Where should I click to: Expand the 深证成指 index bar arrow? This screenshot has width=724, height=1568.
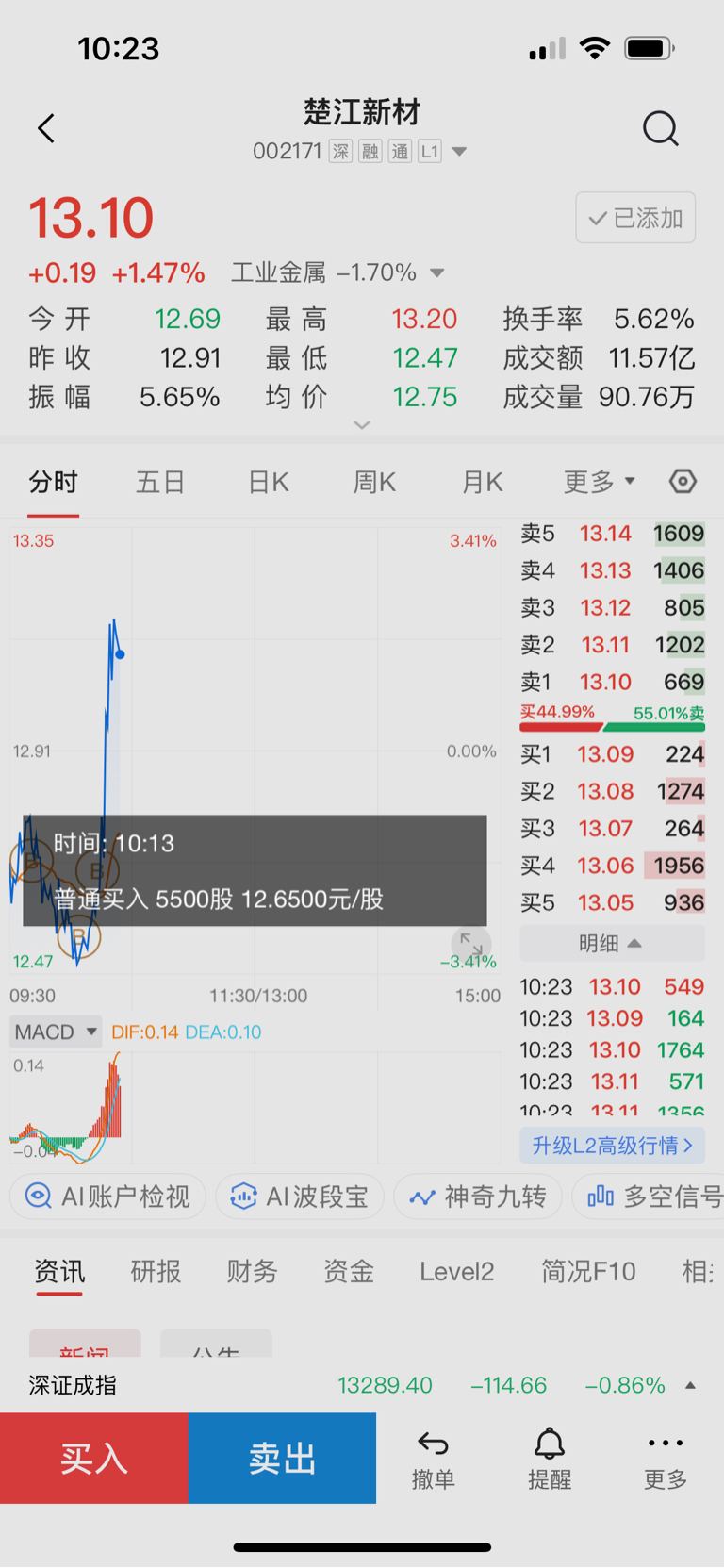(x=690, y=1385)
